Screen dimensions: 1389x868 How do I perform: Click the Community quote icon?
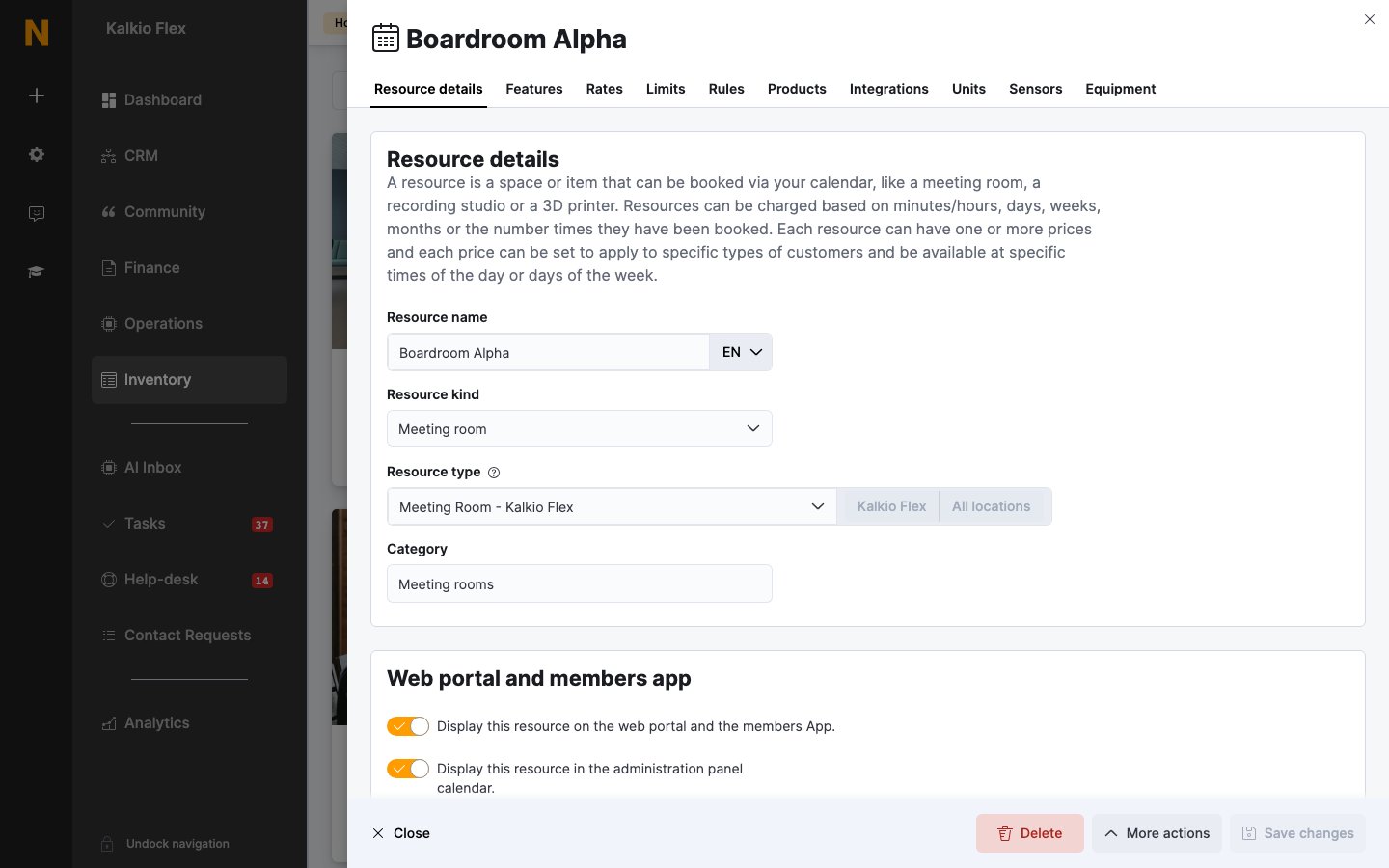109,212
